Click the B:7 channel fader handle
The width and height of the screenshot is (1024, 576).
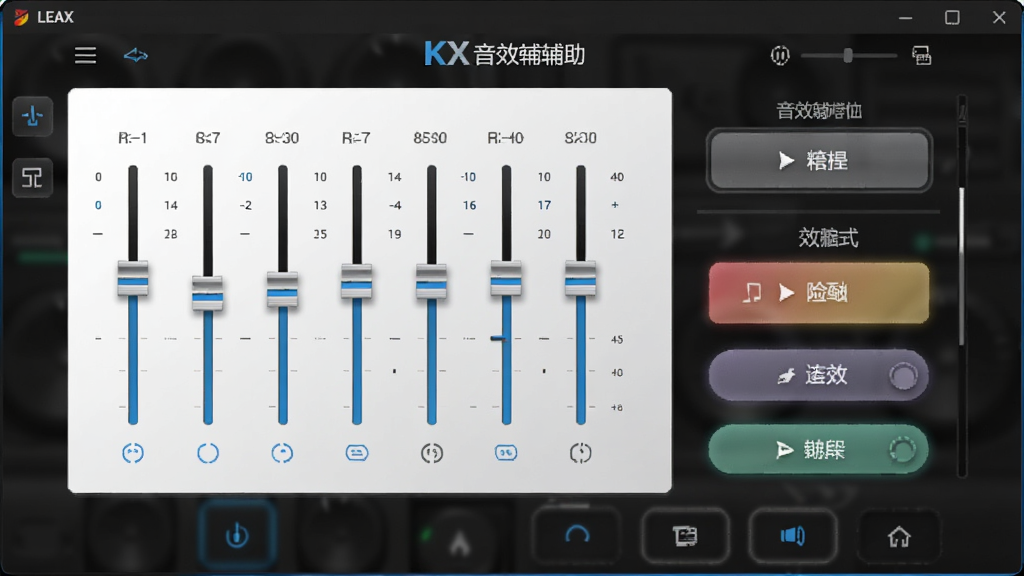pos(208,293)
